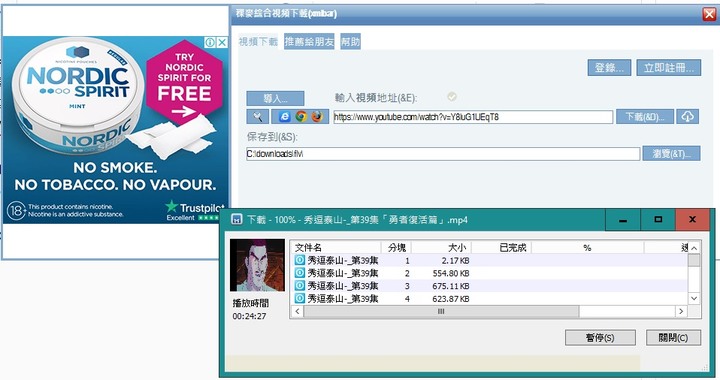Focus the save path C:\downloads field
This screenshot has height=380, width=720.
click(443, 154)
